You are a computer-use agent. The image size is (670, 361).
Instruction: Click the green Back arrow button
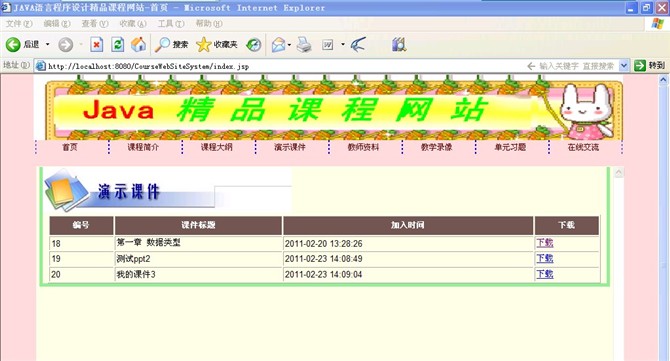(x=13, y=44)
